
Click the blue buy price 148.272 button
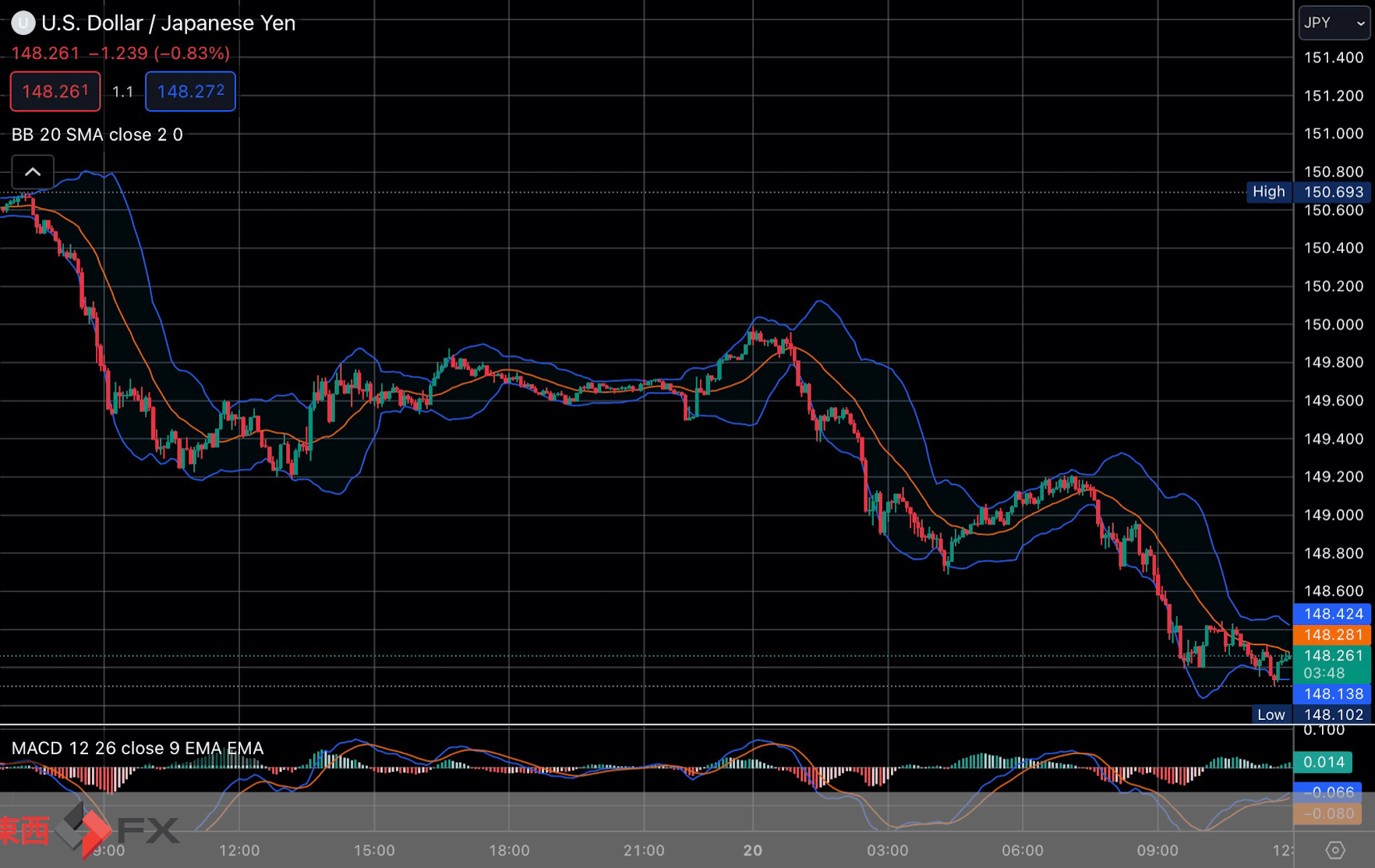coord(190,91)
